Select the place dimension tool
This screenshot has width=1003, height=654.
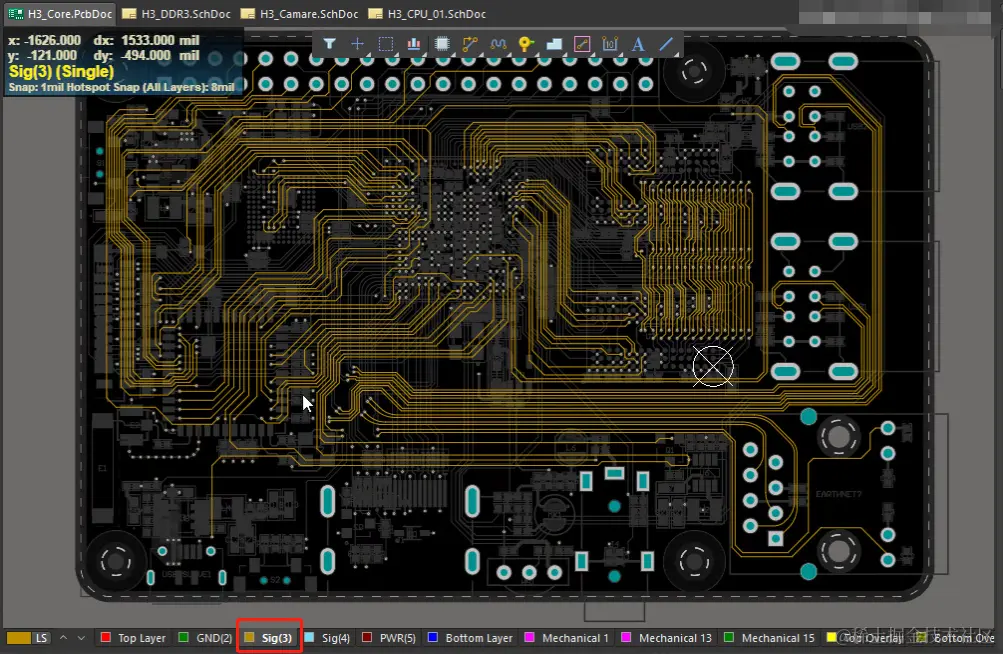pyautogui.click(x=610, y=44)
